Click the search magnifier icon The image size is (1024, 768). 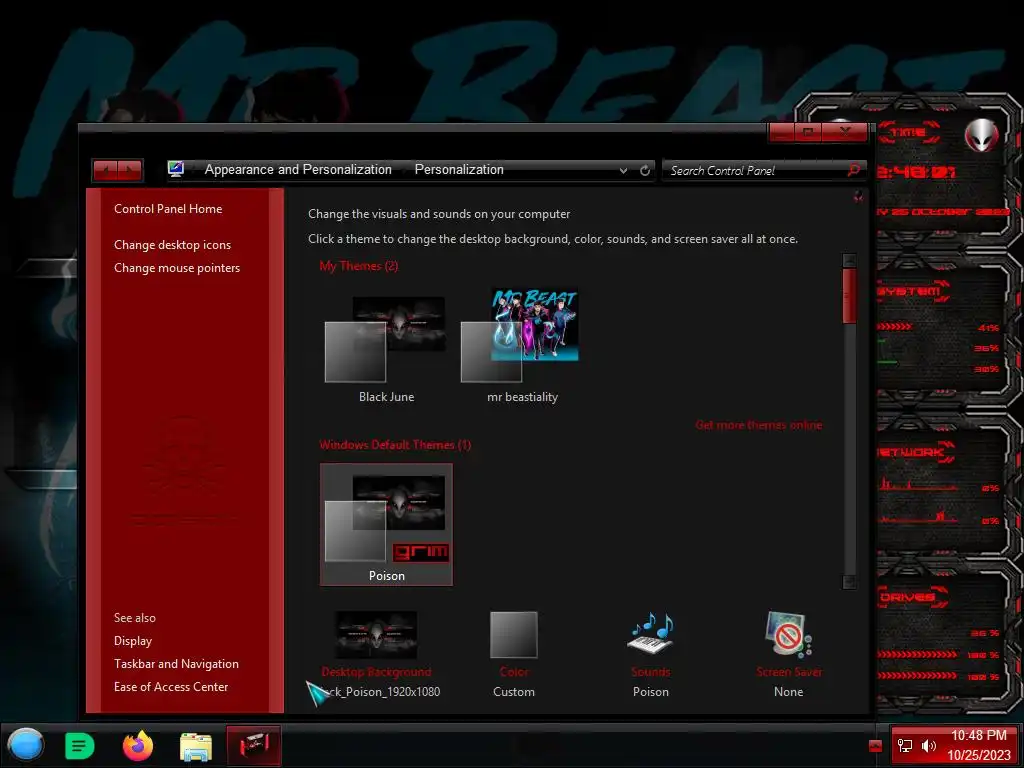pyautogui.click(x=854, y=170)
